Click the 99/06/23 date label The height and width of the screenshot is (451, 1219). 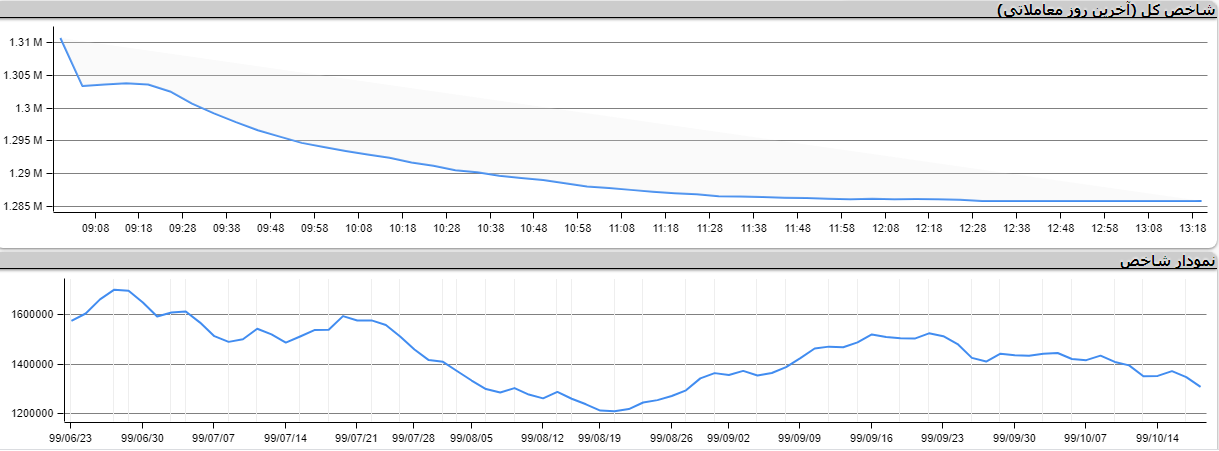pos(71,438)
